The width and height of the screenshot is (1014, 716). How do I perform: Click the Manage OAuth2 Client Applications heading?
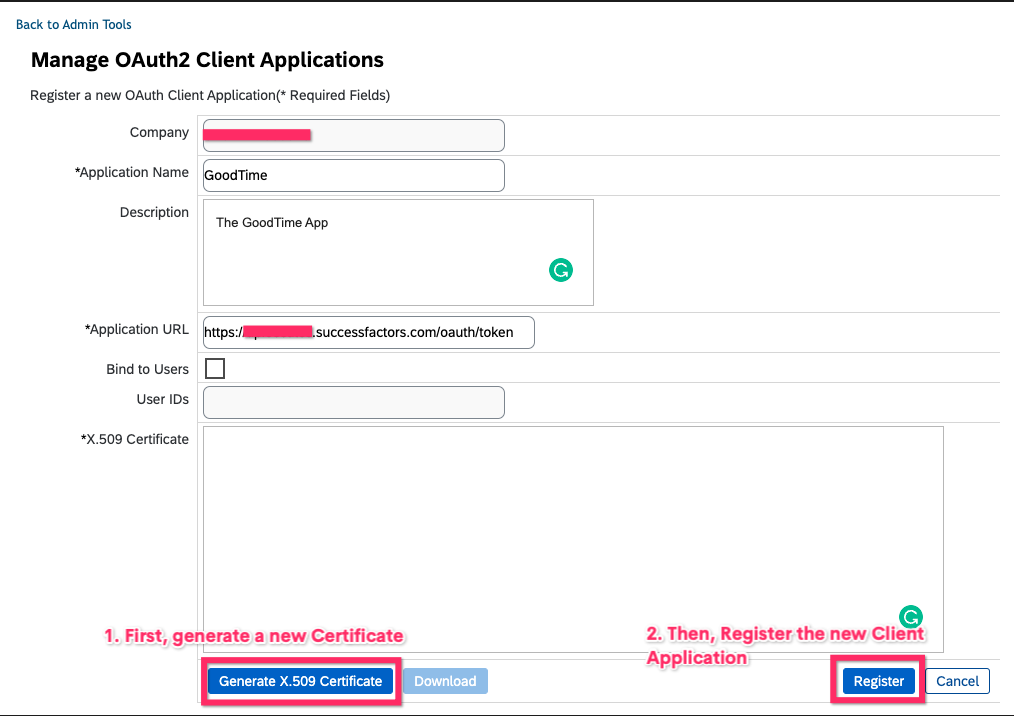click(207, 60)
